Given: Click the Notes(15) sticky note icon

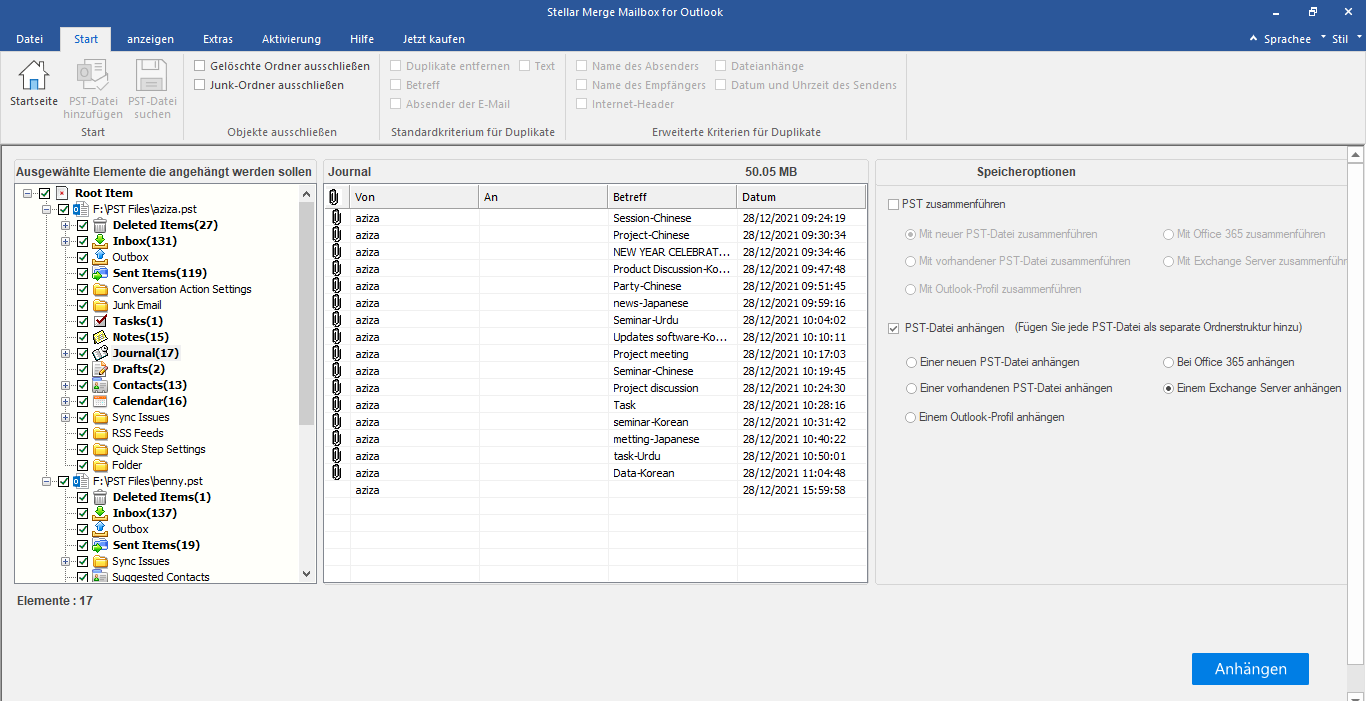Looking at the screenshot, I should (100, 337).
